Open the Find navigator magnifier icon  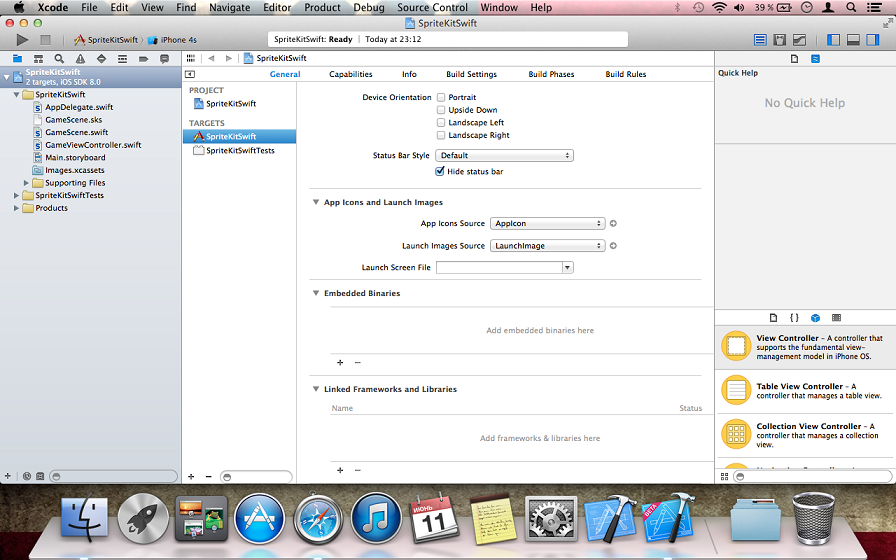(59, 58)
